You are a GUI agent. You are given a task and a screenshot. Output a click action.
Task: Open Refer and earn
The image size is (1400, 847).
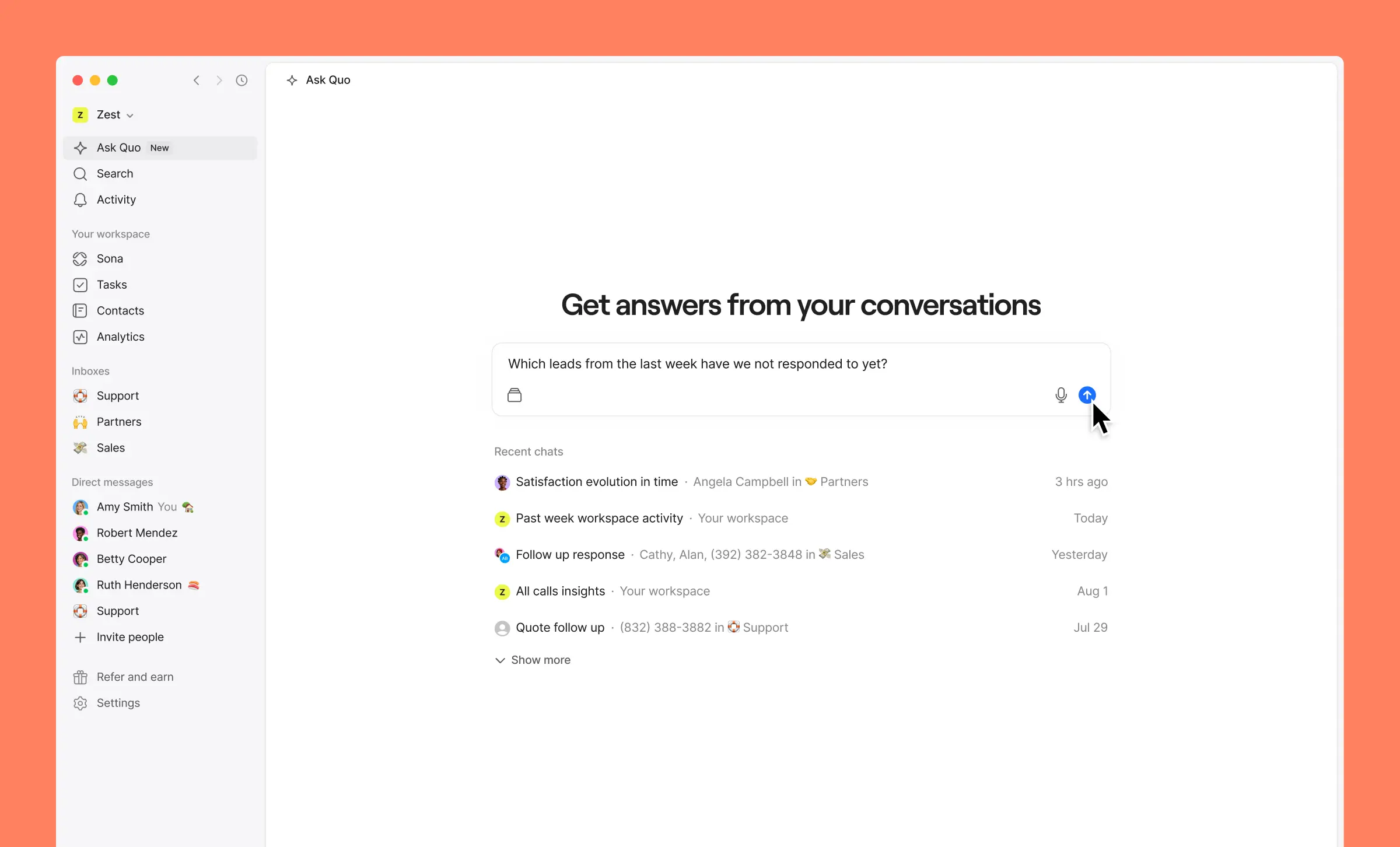point(160,677)
